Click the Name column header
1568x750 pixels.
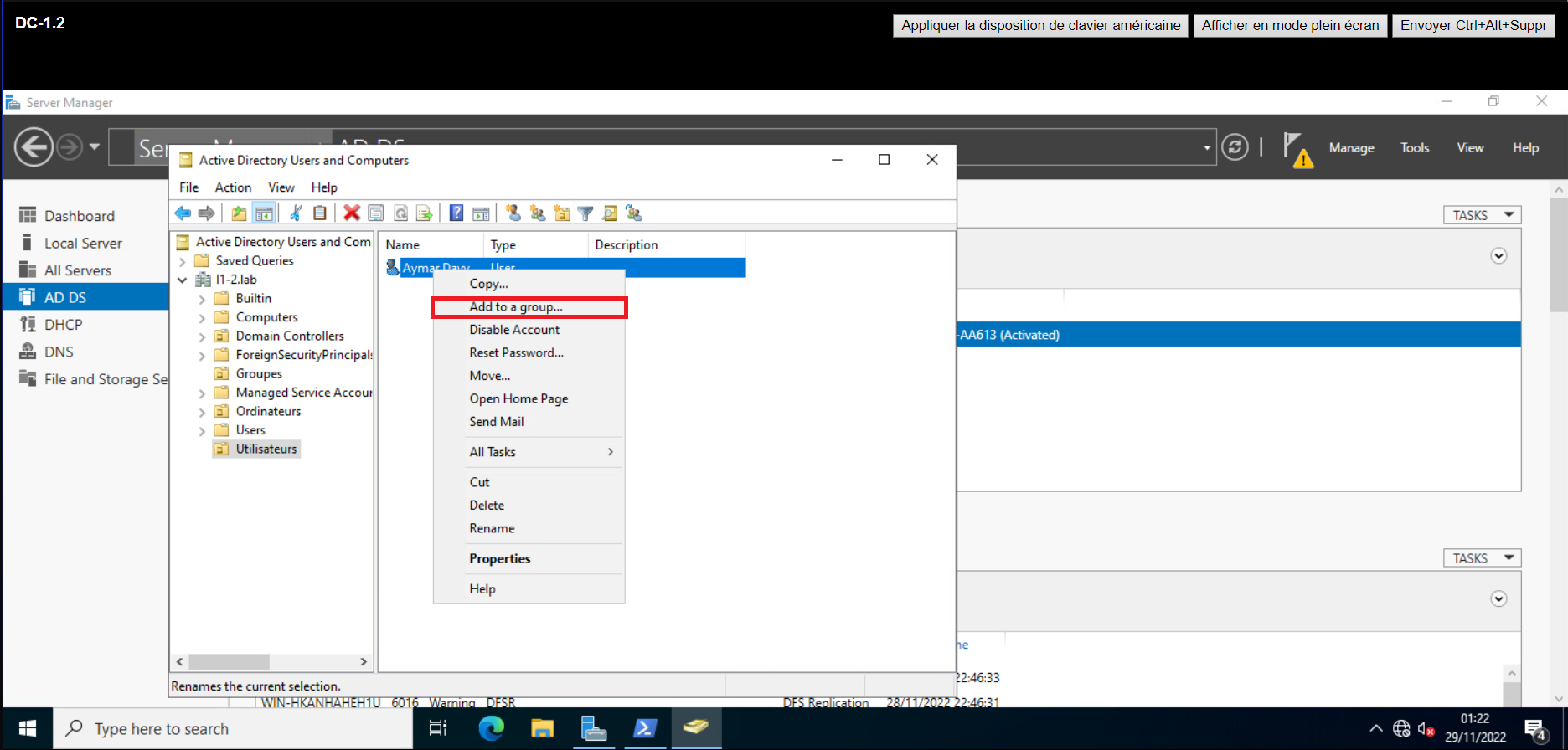click(431, 244)
